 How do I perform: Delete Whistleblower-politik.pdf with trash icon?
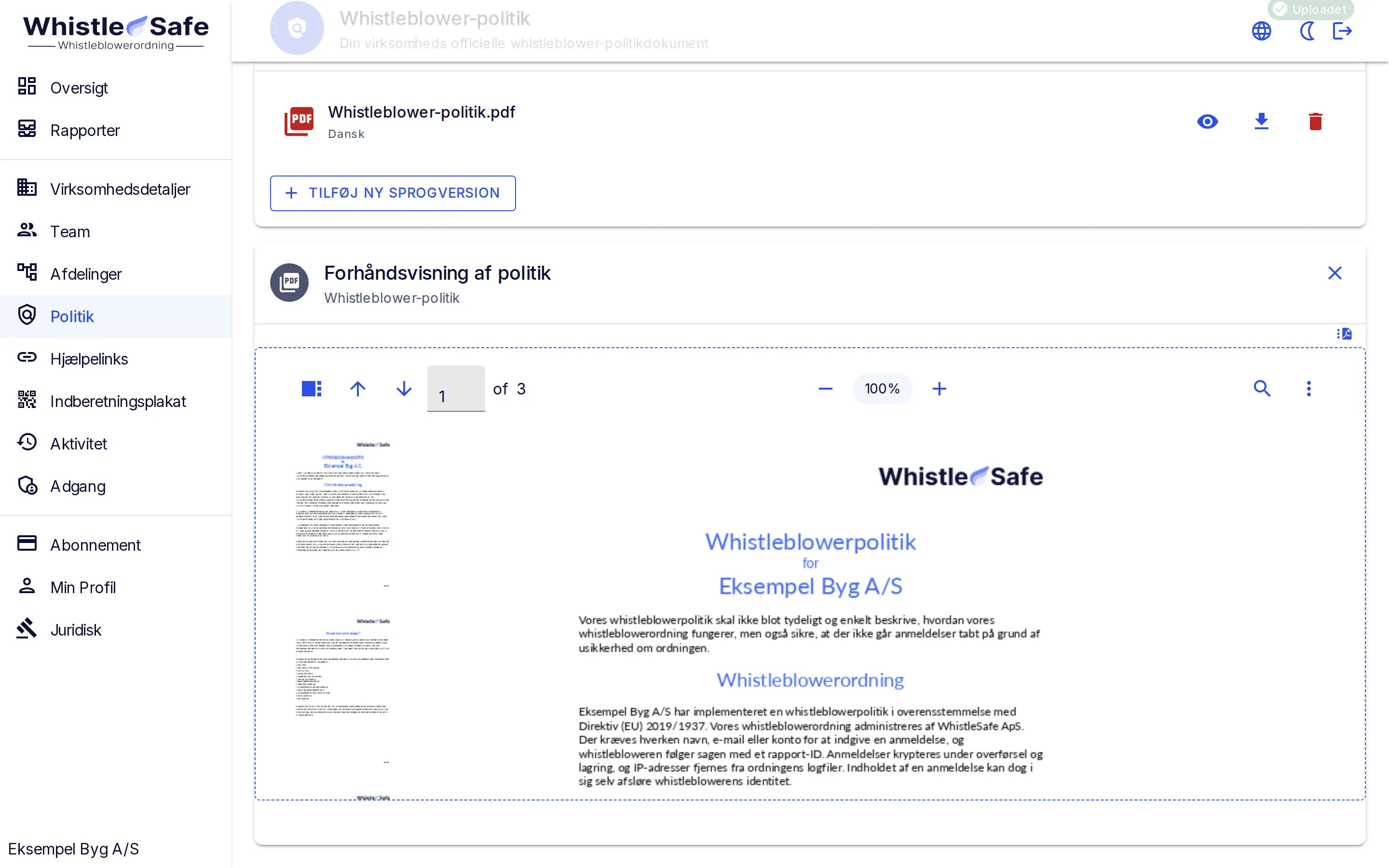pos(1316,122)
